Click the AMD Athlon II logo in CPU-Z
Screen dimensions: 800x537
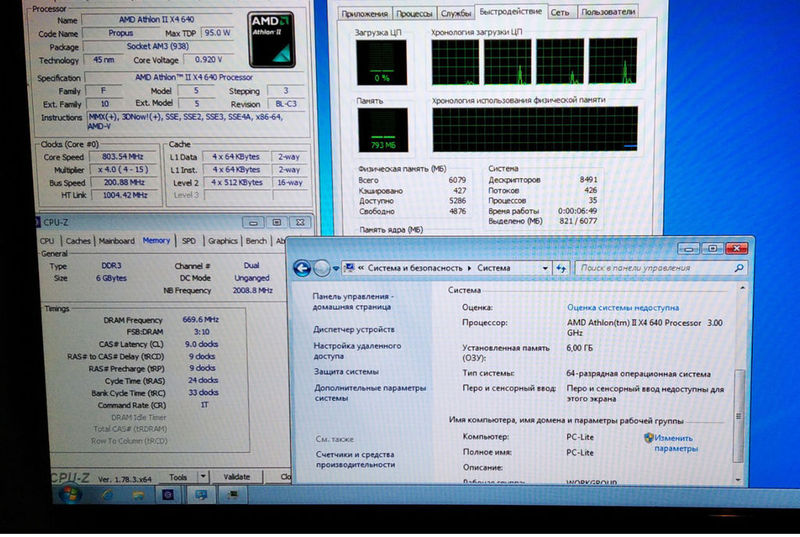(x=271, y=40)
